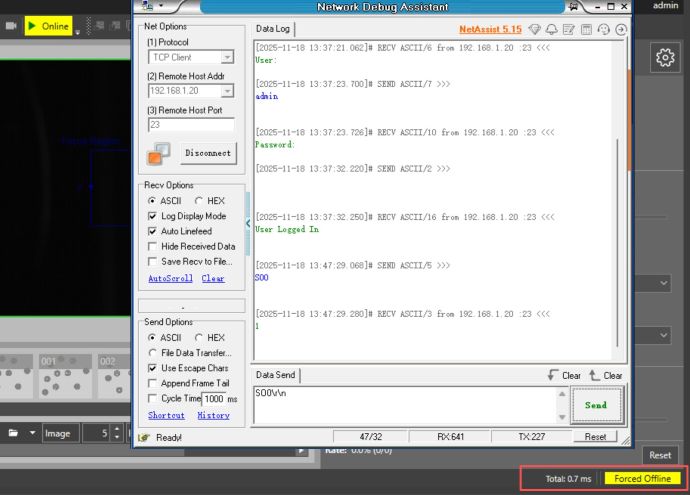The width and height of the screenshot is (690, 495).
Task: Click the Remote Host Port field
Action: click(191, 125)
